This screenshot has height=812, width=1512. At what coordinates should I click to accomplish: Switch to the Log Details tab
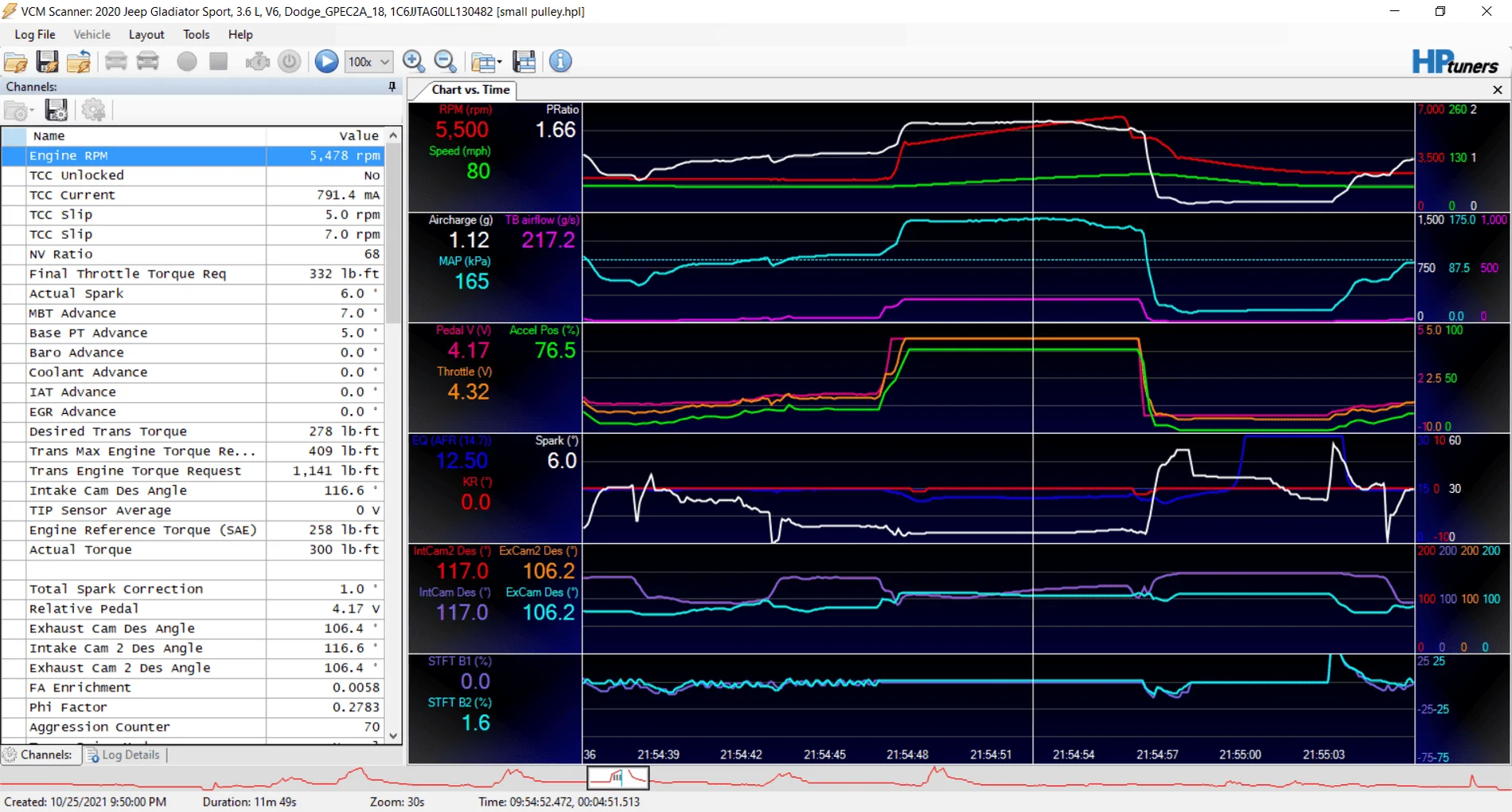tap(123, 755)
